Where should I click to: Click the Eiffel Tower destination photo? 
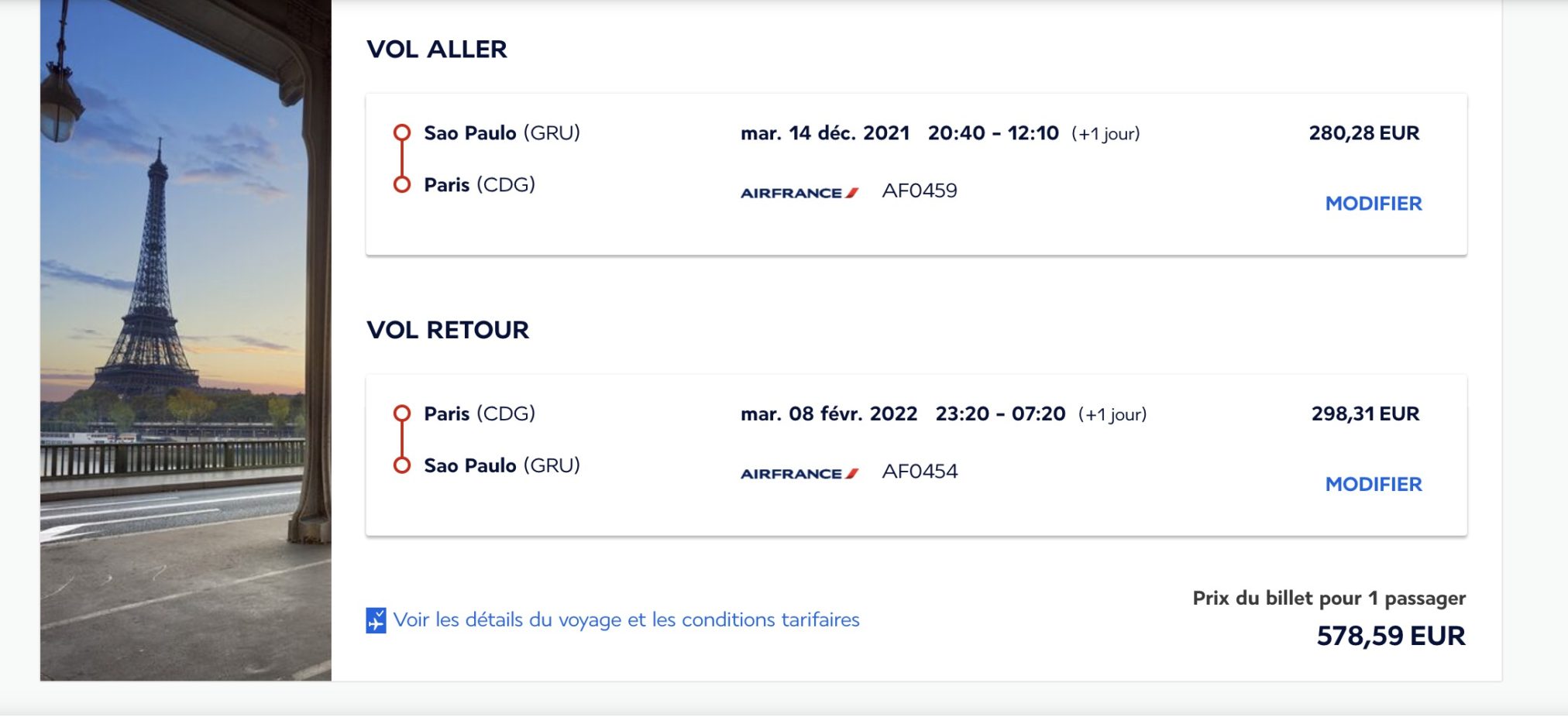186,341
